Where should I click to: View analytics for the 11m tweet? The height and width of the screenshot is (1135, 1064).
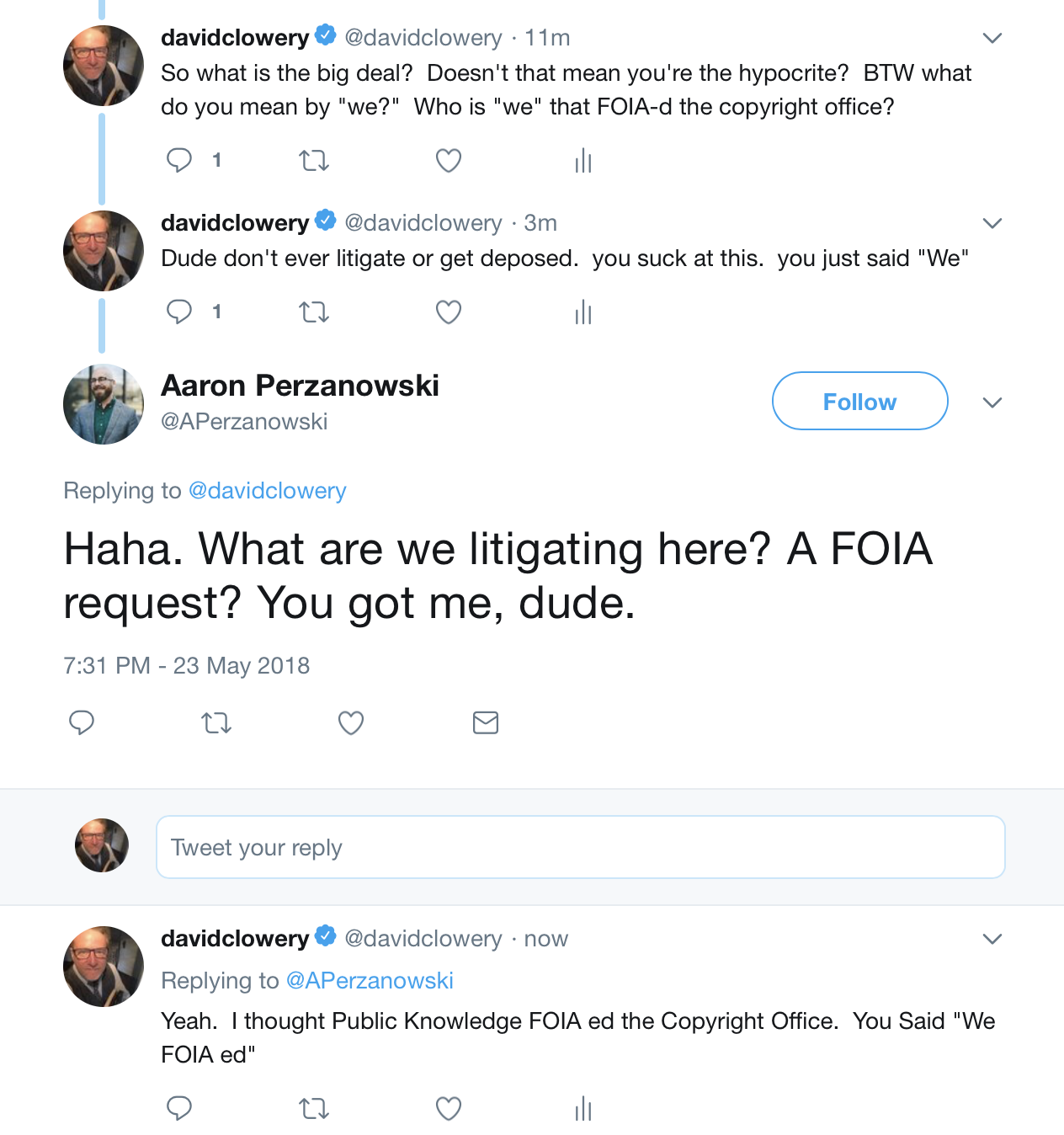click(583, 160)
